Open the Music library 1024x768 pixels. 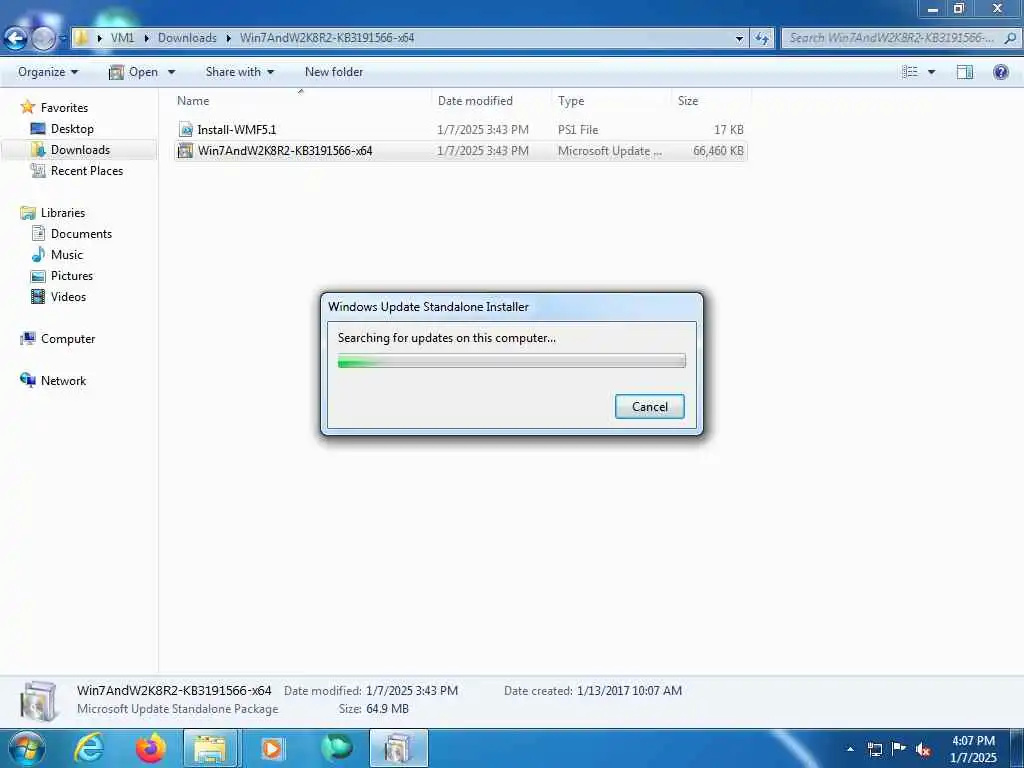(67, 255)
